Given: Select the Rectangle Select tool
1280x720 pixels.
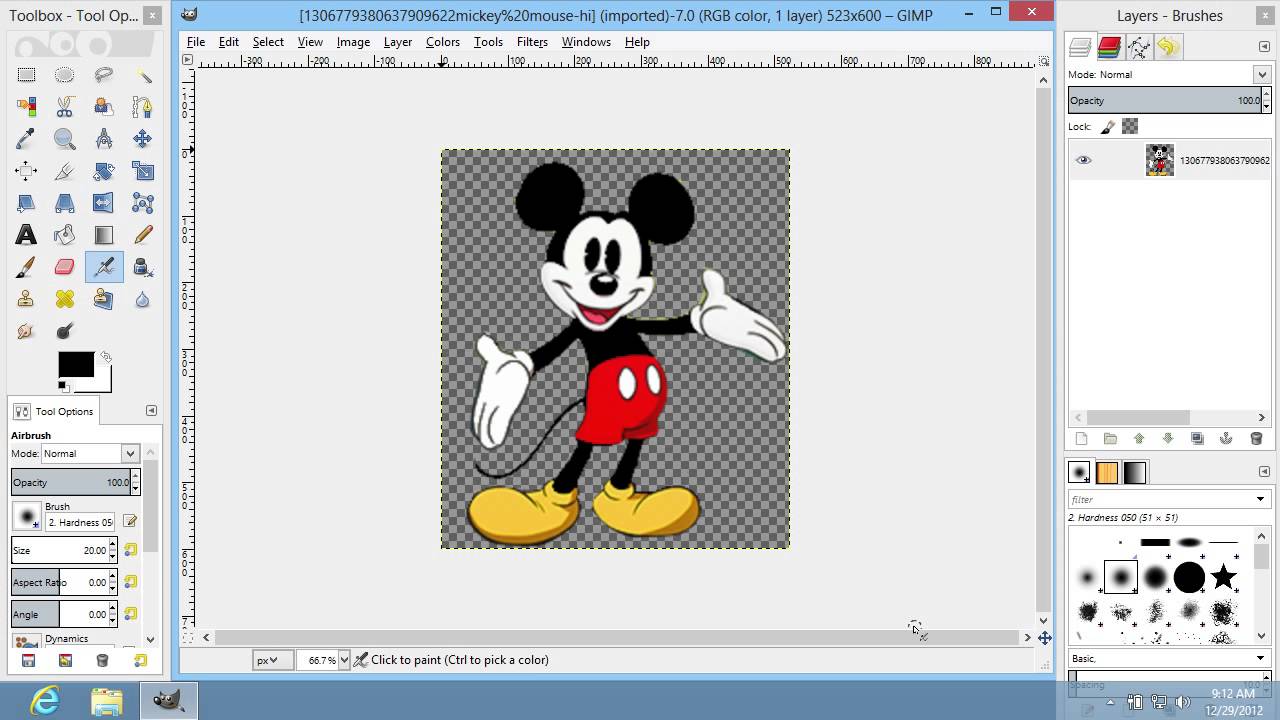Looking at the screenshot, I should (x=26, y=75).
